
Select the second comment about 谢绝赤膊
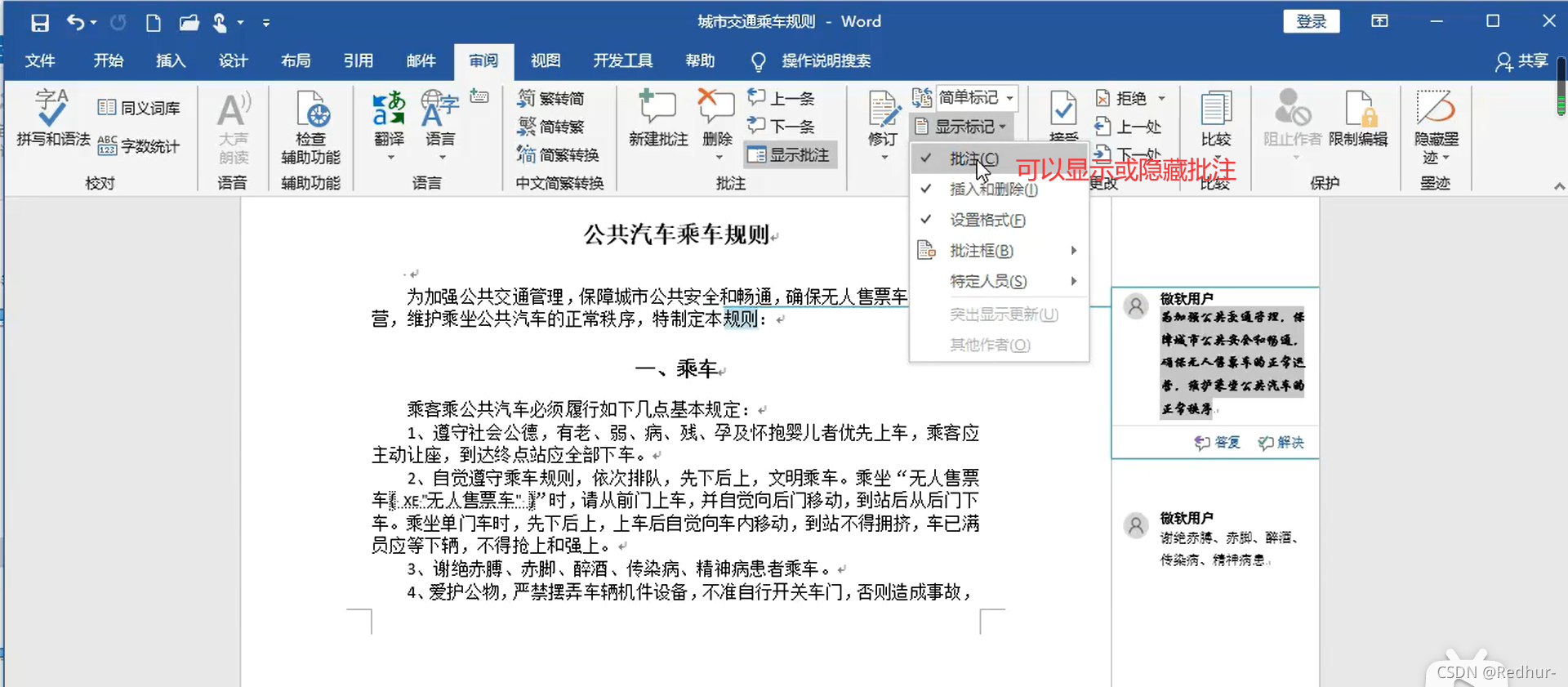tap(1217, 539)
